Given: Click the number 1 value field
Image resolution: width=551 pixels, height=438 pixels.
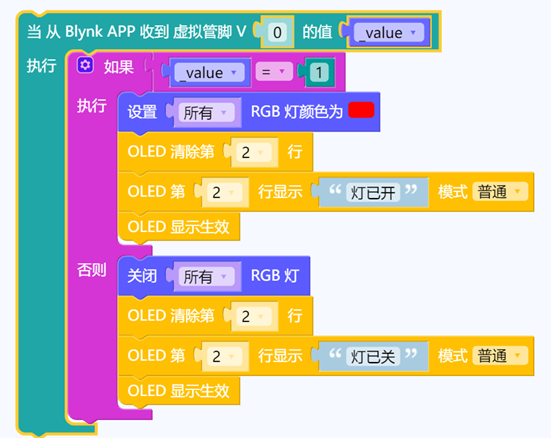Looking at the screenshot, I should click(319, 72).
